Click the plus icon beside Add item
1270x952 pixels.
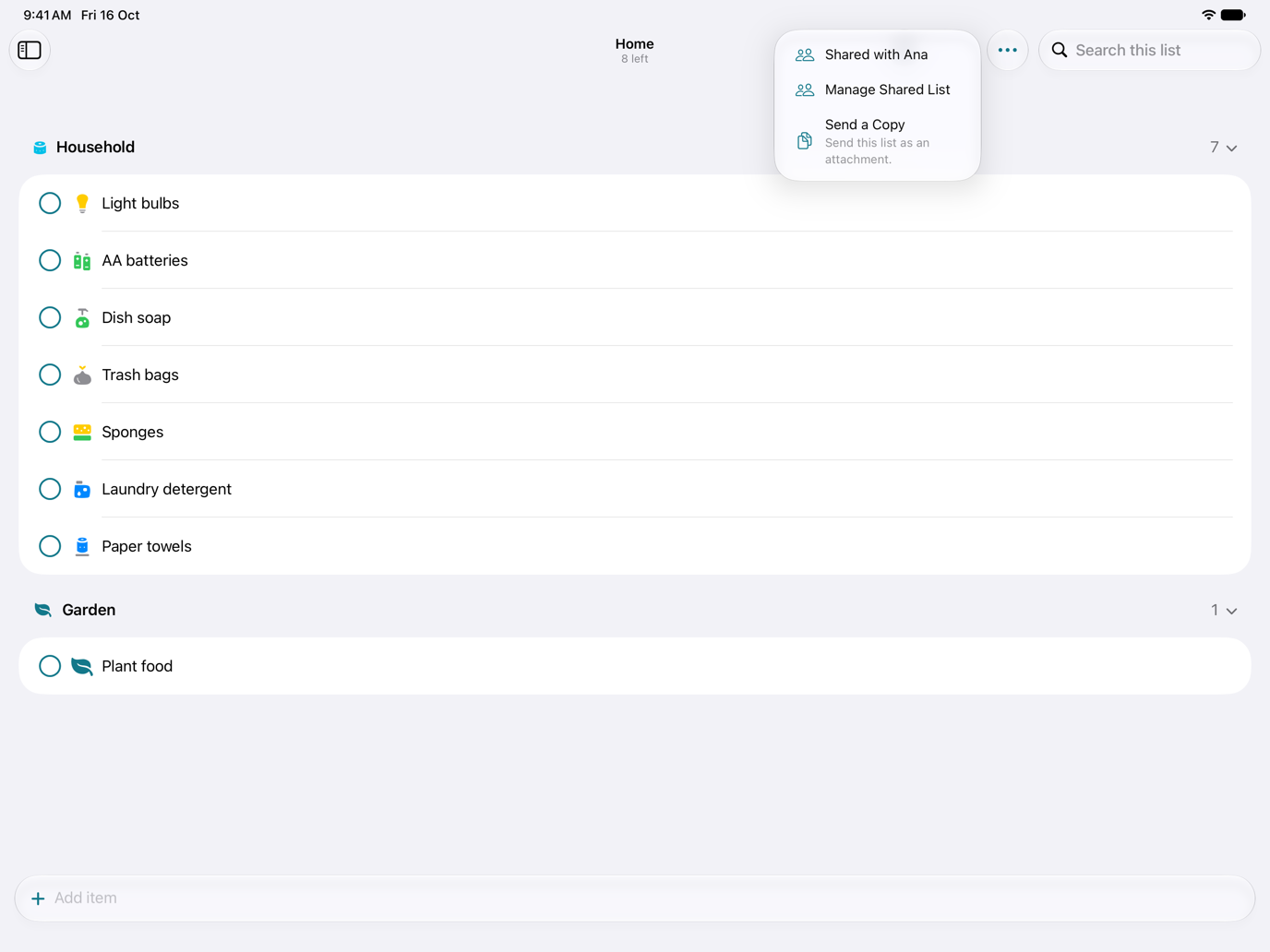tap(38, 898)
